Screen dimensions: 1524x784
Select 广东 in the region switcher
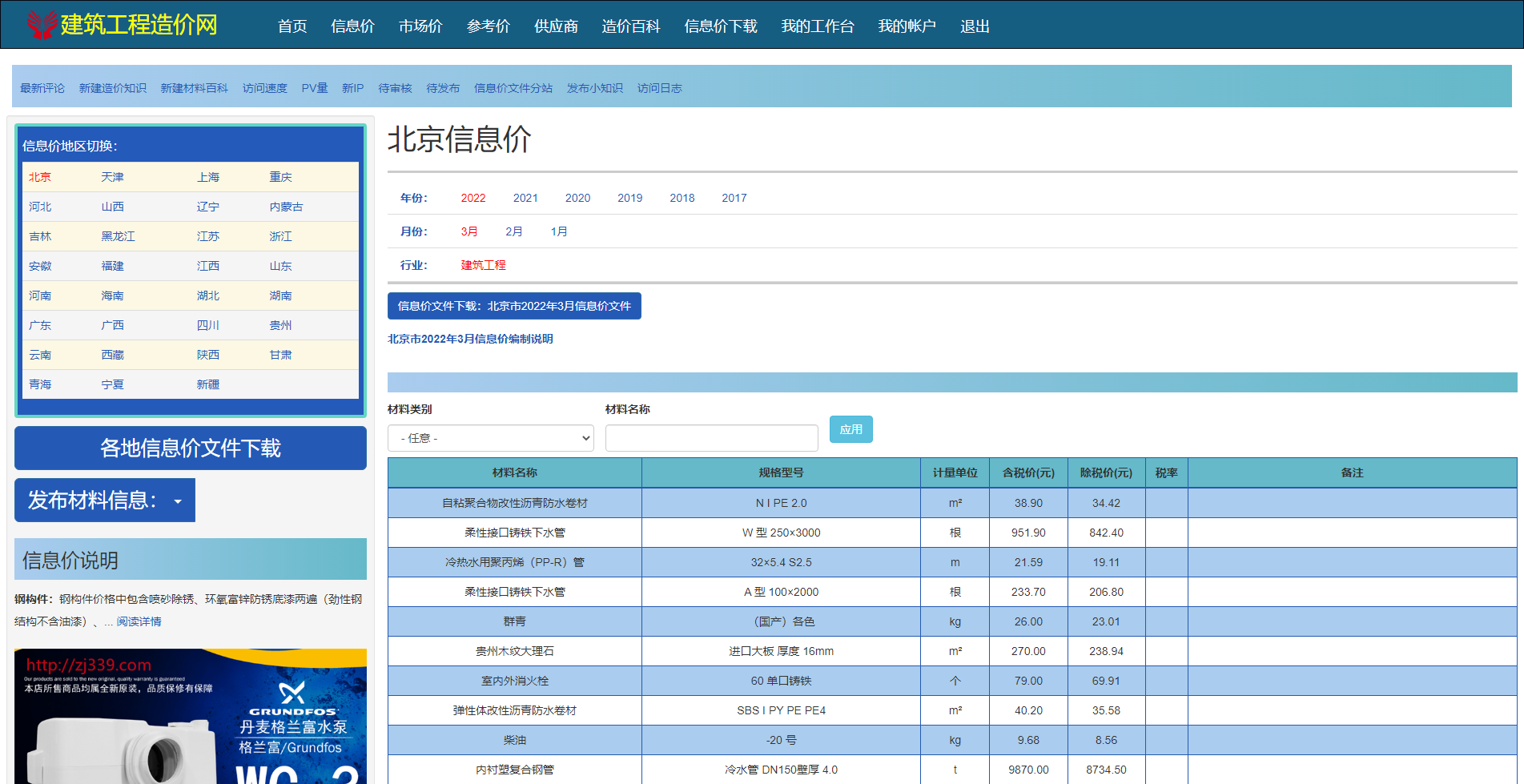point(40,325)
